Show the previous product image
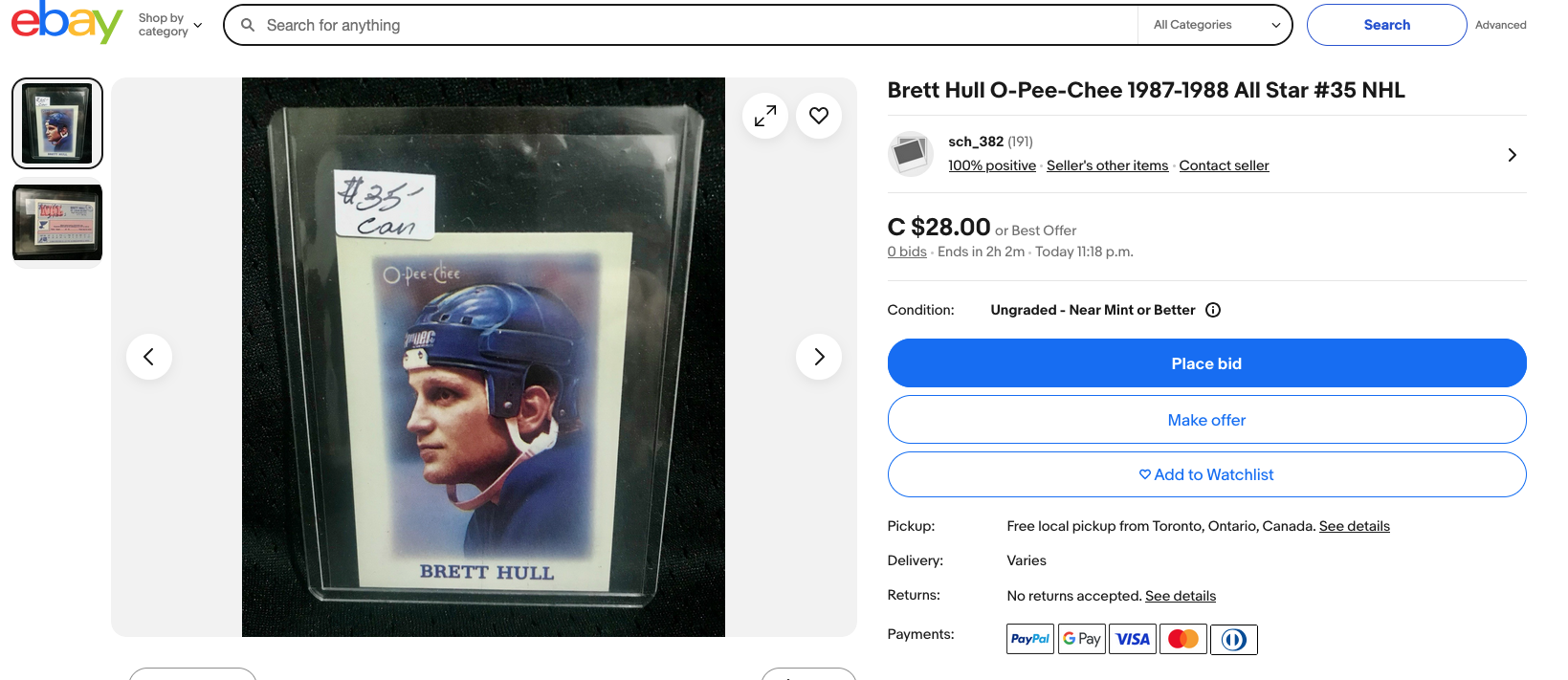The image size is (1568, 680). [x=149, y=357]
